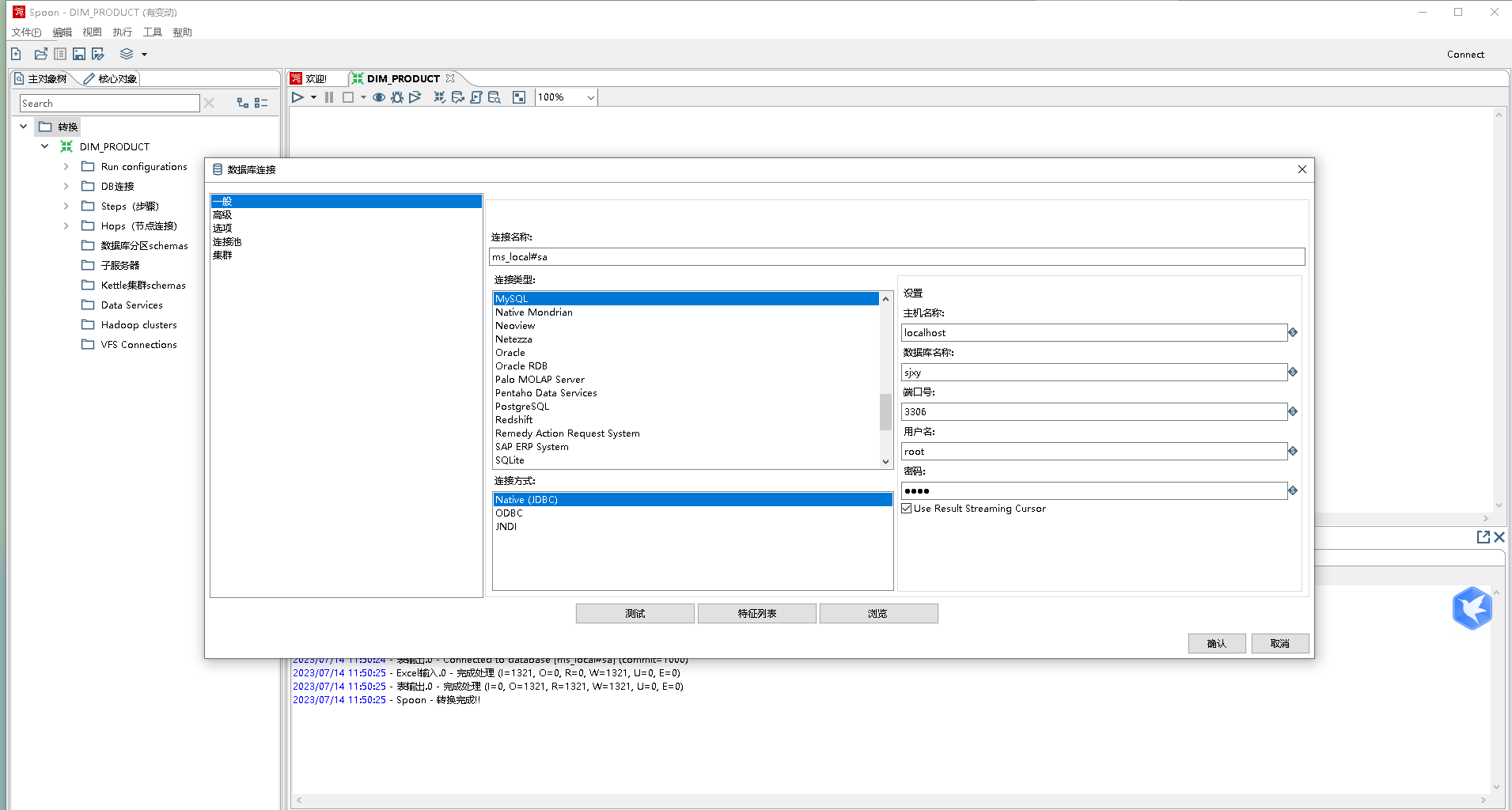
Task: Click the Save toolbar icon
Action: (x=79, y=54)
